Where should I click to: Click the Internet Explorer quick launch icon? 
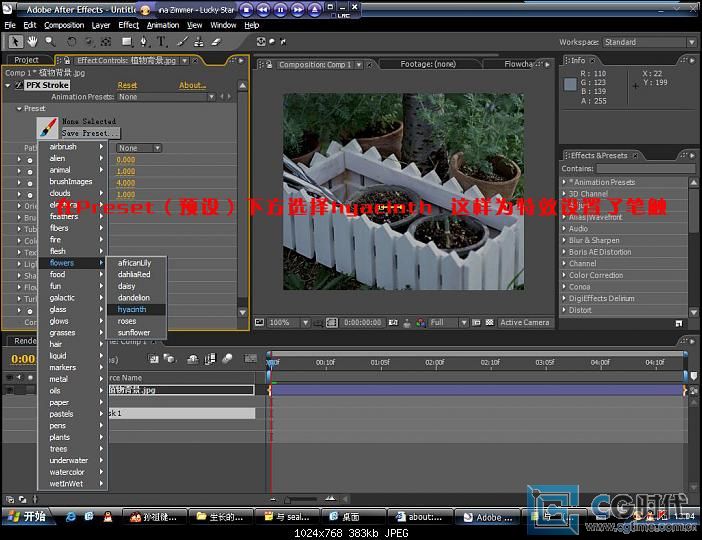pos(71,517)
